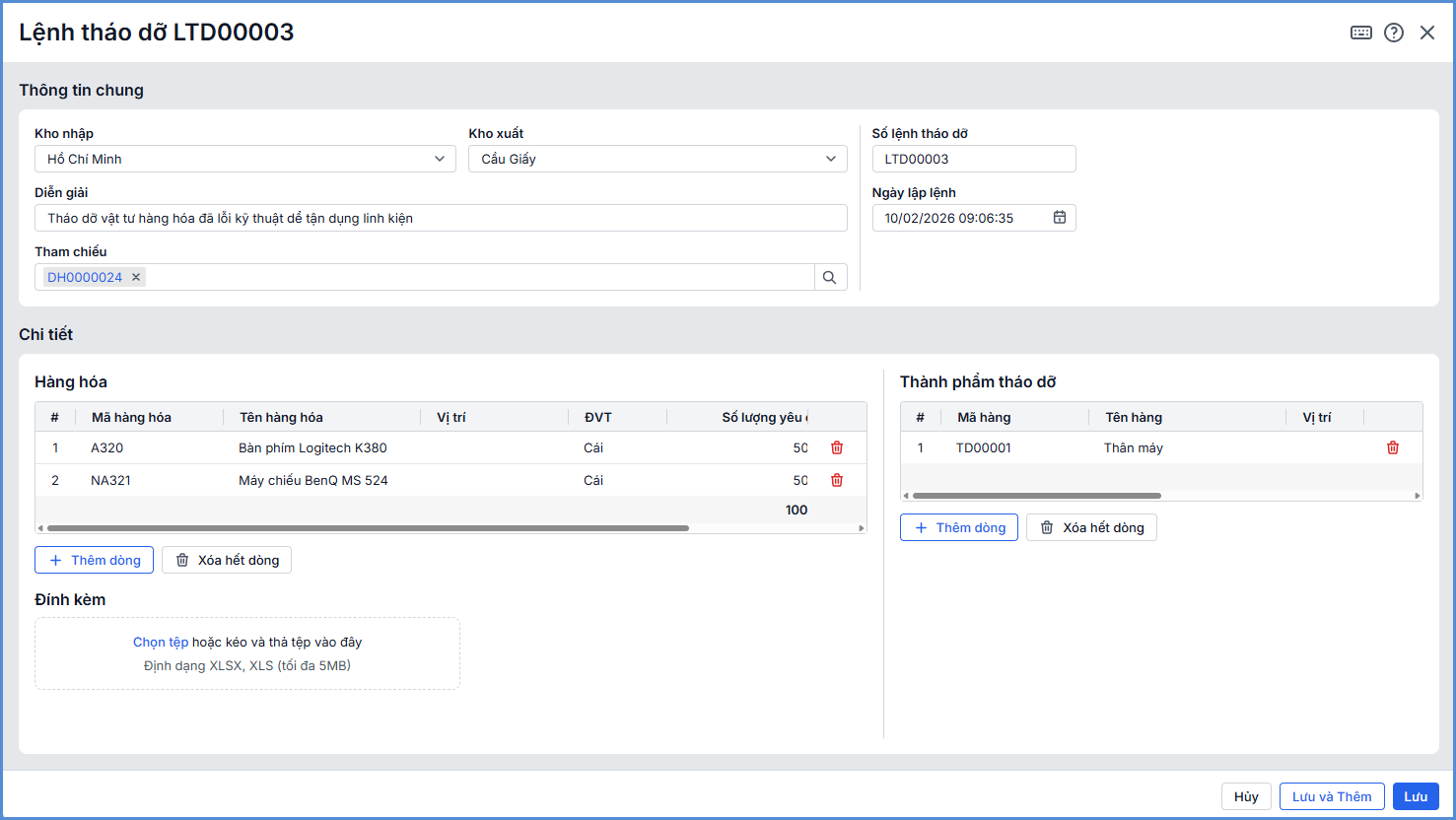The image size is (1456, 820).
Task: Click the Lưu và Thêm button
Action: pos(1331,796)
